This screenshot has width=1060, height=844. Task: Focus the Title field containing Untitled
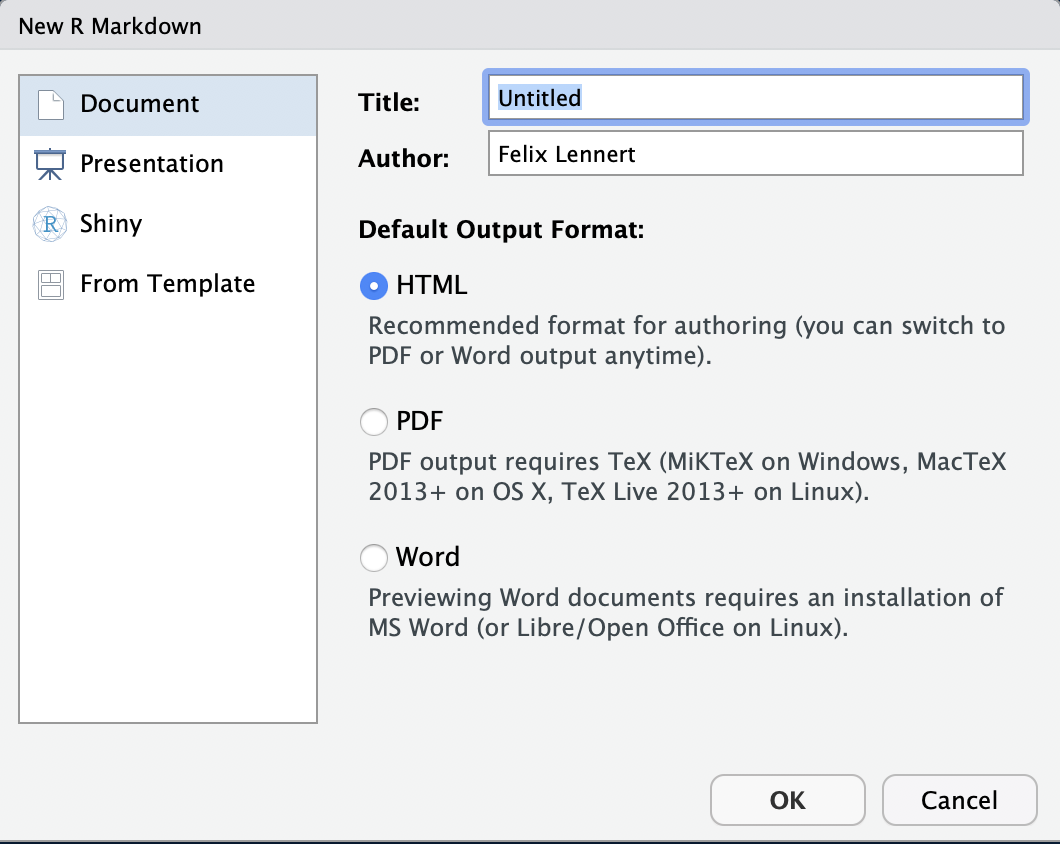(755, 98)
